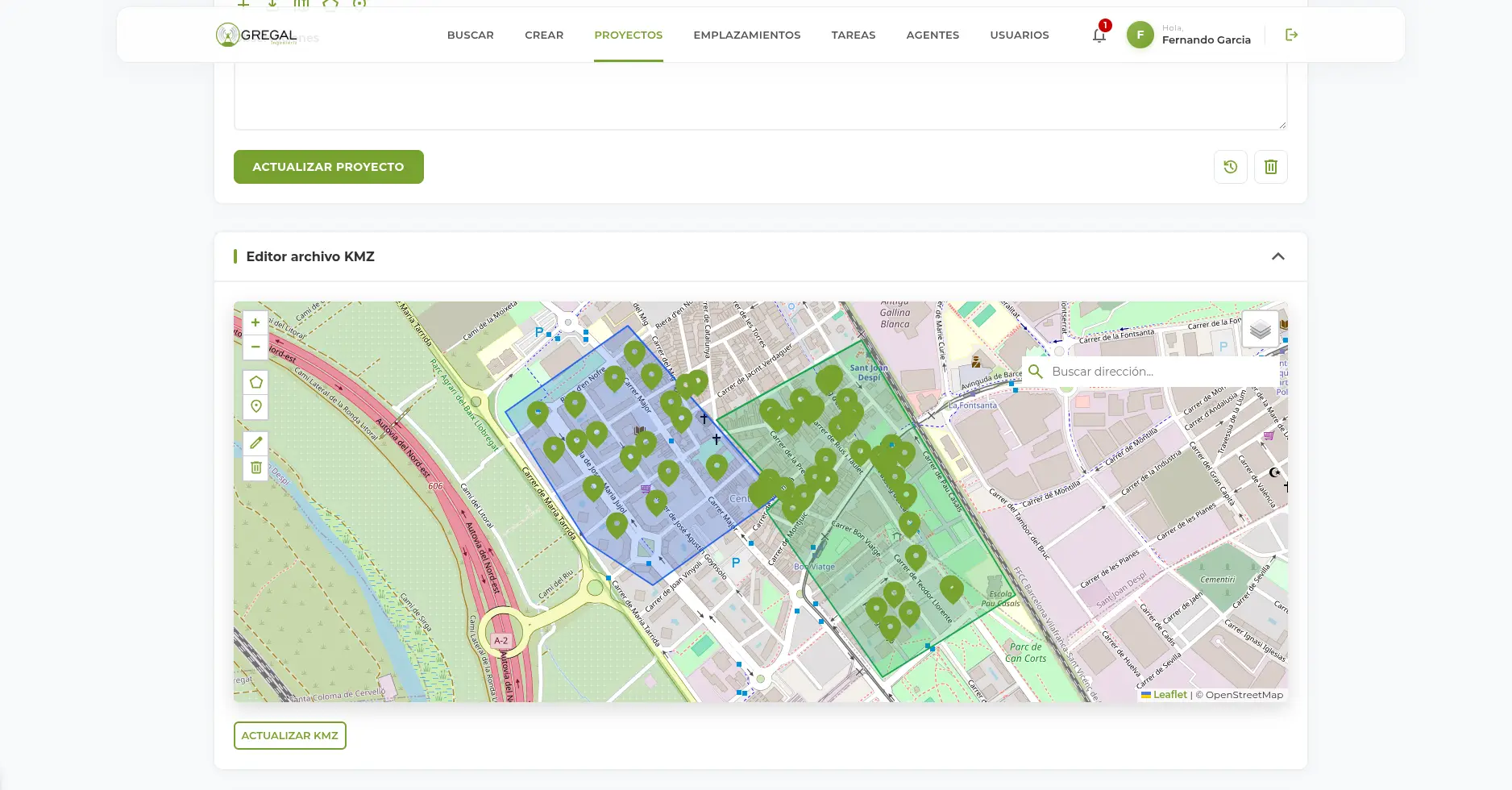
Task: Activate the delete layers trash tool
Action: pyautogui.click(x=255, y=468)
